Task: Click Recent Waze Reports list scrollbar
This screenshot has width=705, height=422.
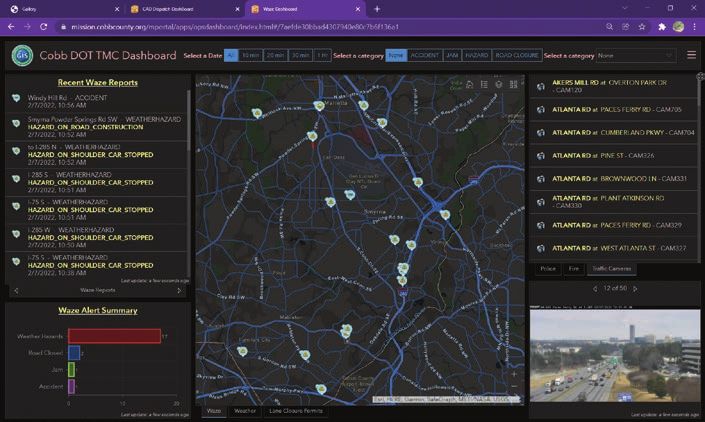Action: coord(188,121)
